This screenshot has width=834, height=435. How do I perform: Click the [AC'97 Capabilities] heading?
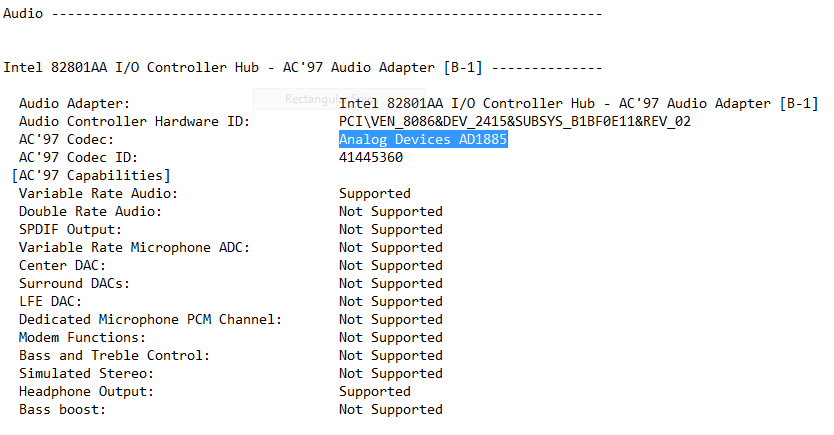[x=90, y=176]
